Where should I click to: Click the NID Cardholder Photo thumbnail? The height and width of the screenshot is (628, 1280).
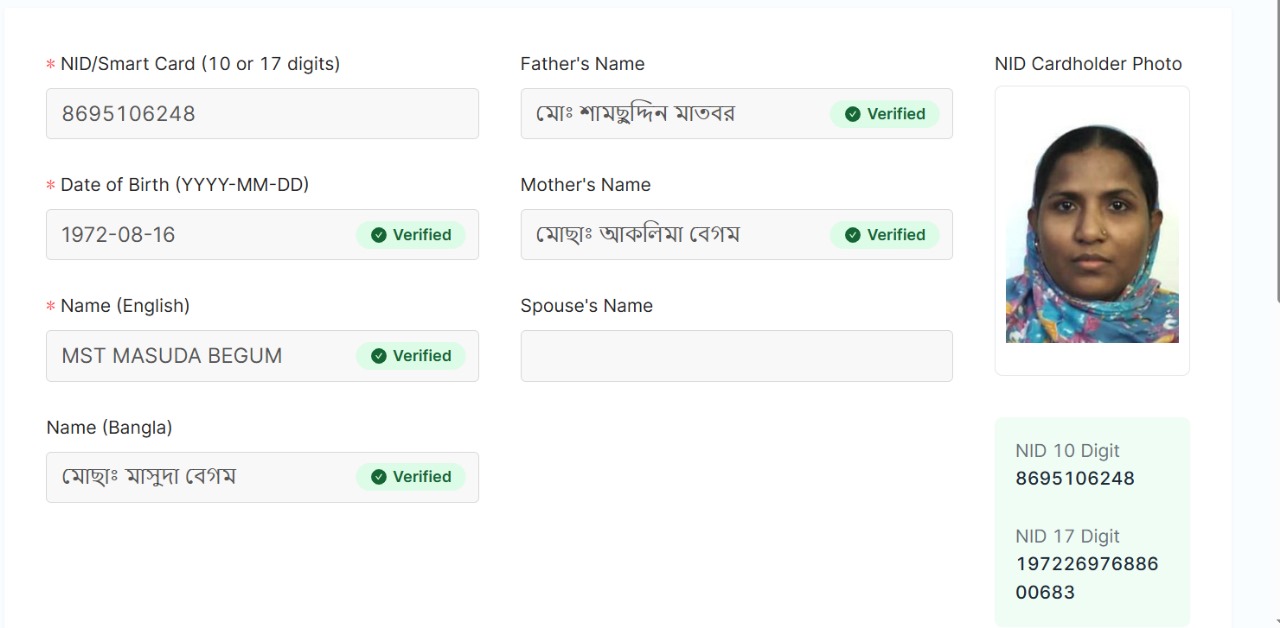(x=1092, y=234)
